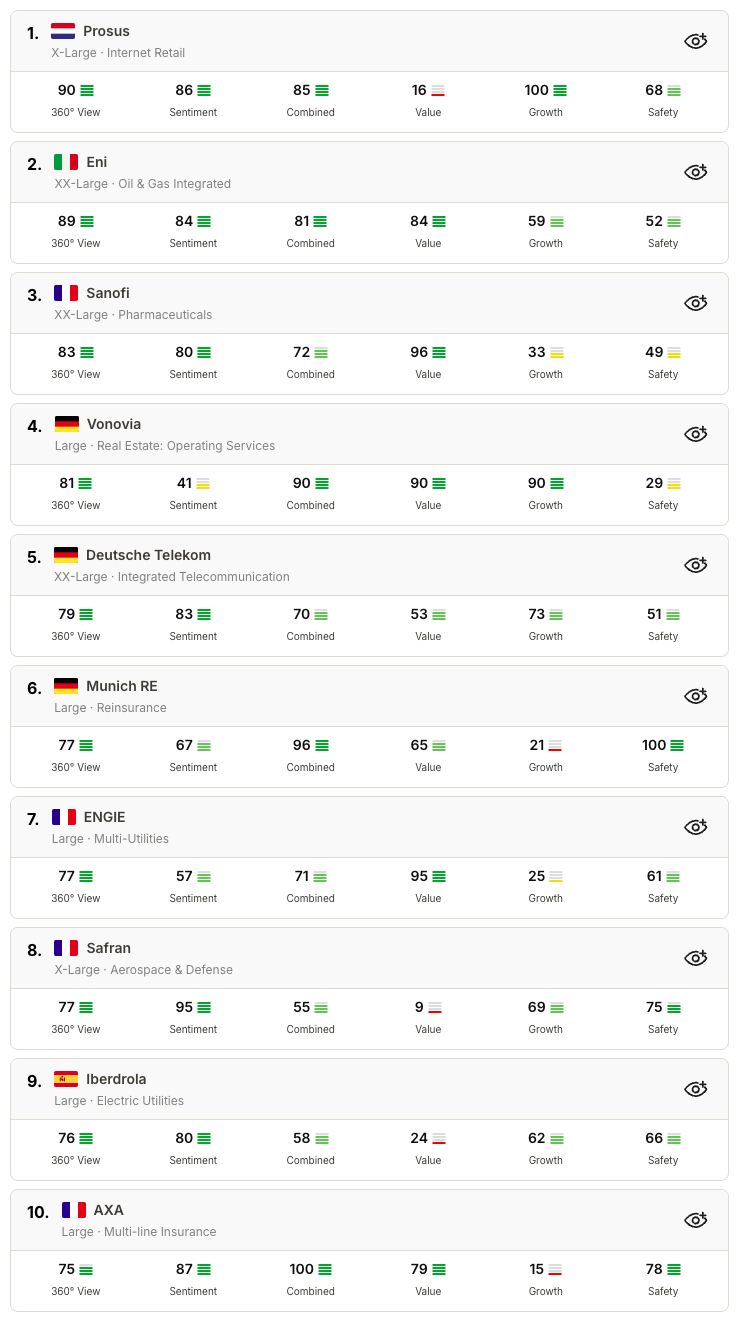Toggle watch eye for Deutsche Telekom
The image size is (741, 1323).
(x=695, y=565)
